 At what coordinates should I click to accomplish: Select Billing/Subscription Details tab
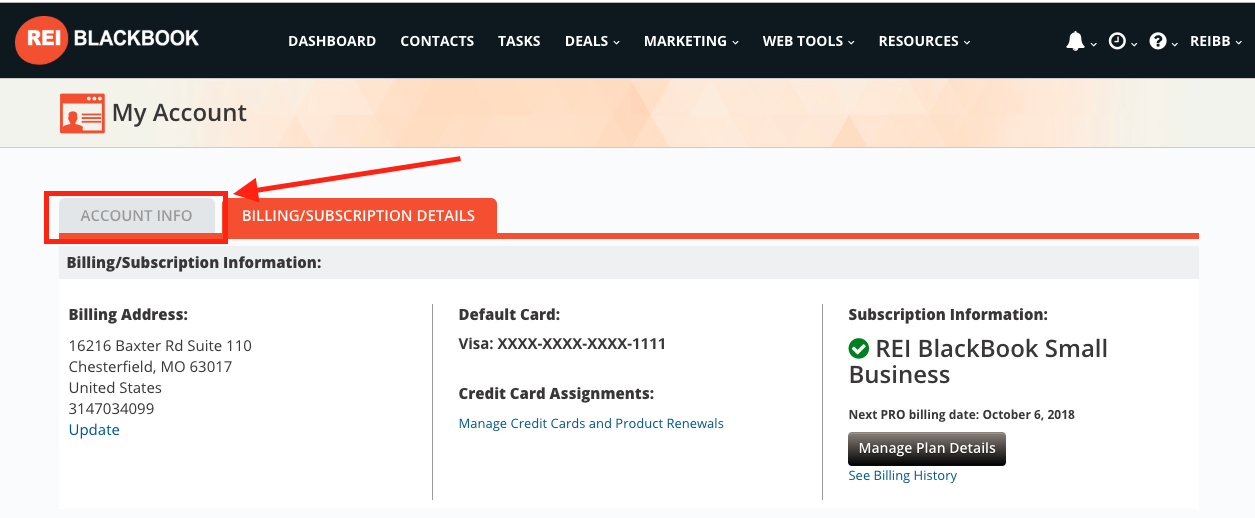[358, 216]
